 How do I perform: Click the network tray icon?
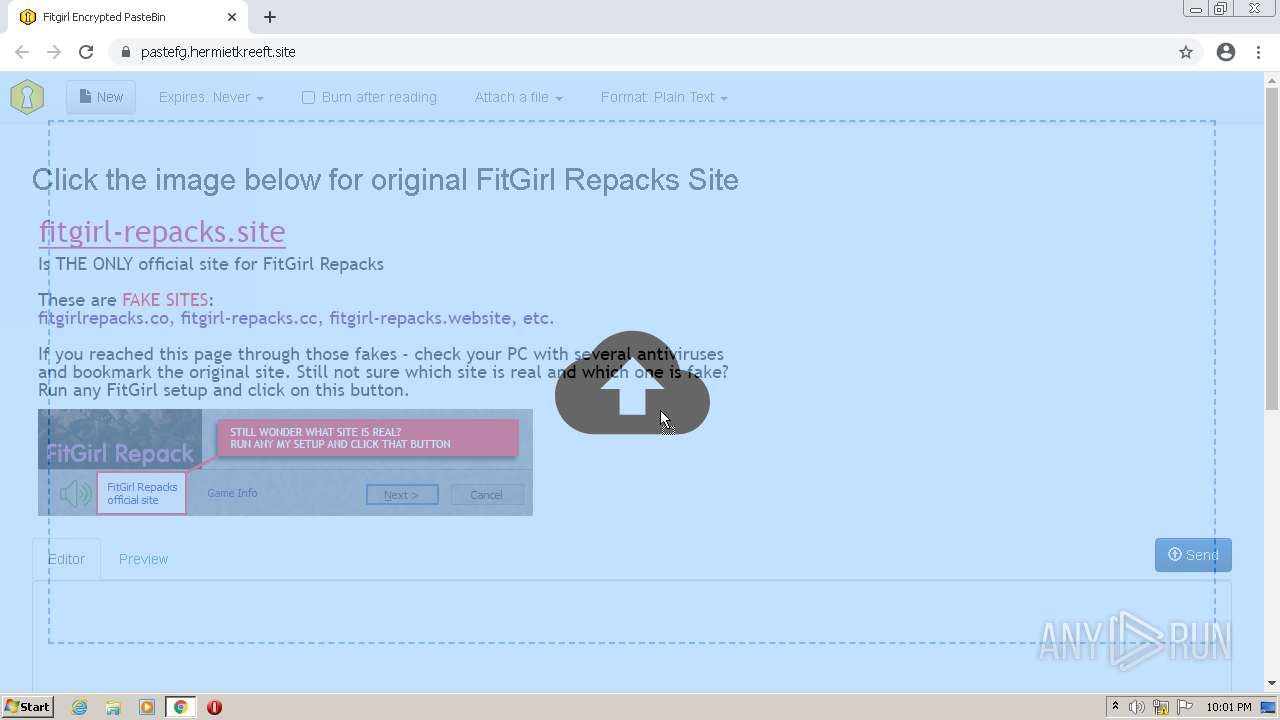(1161, 707)
